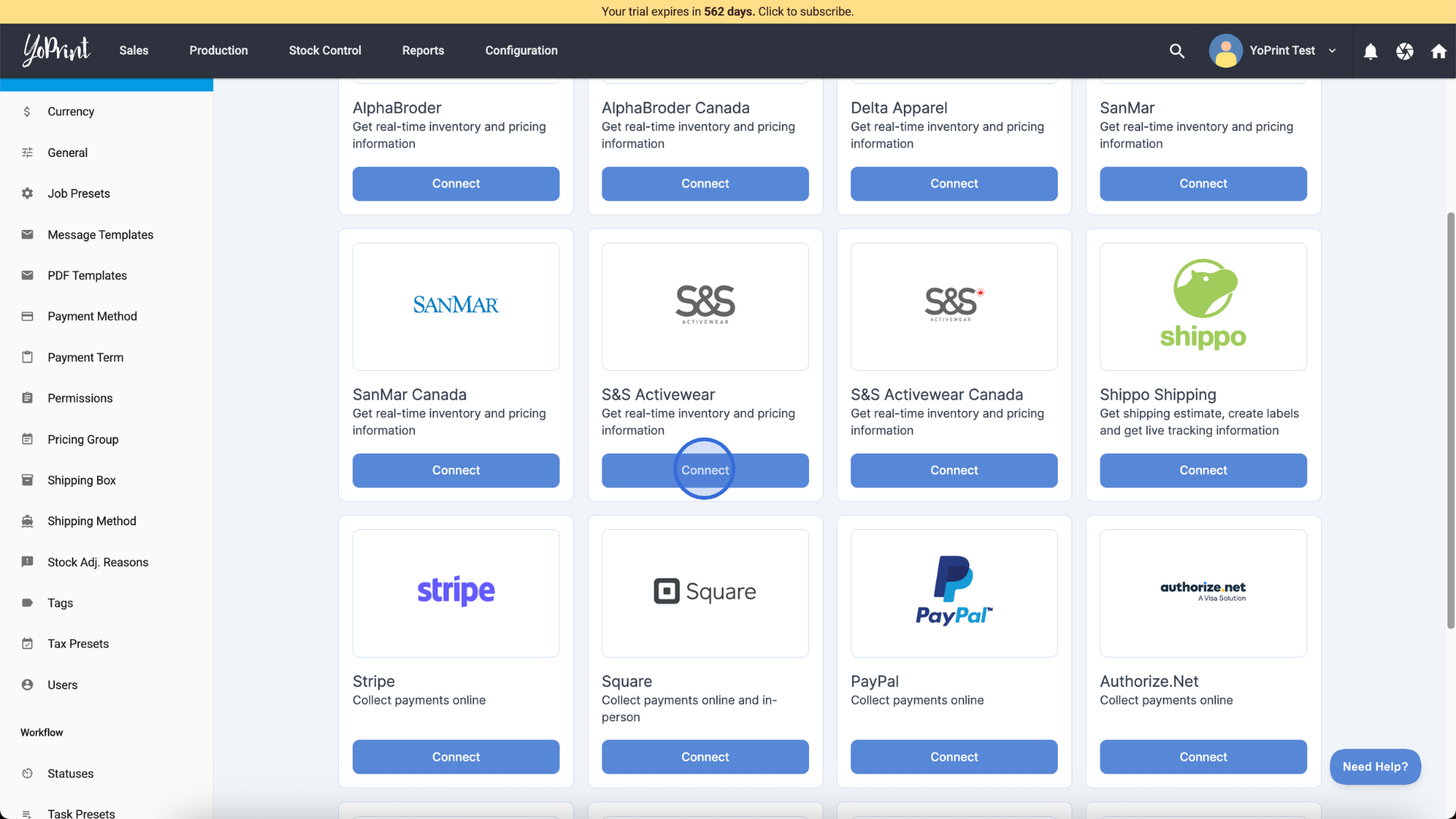Click the General sliders icon
The image size is (1456, 819).
(x=27, y=152)
